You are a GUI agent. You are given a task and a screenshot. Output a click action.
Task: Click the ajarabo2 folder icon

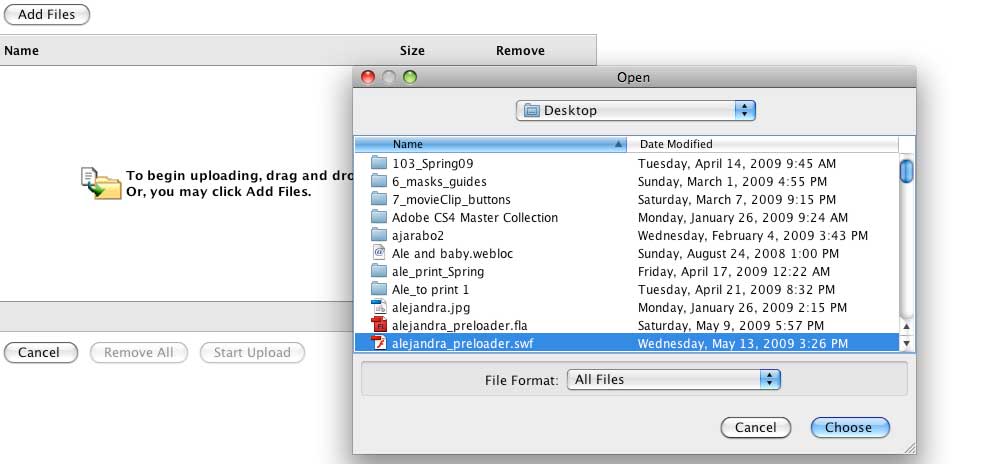(379, 235)
